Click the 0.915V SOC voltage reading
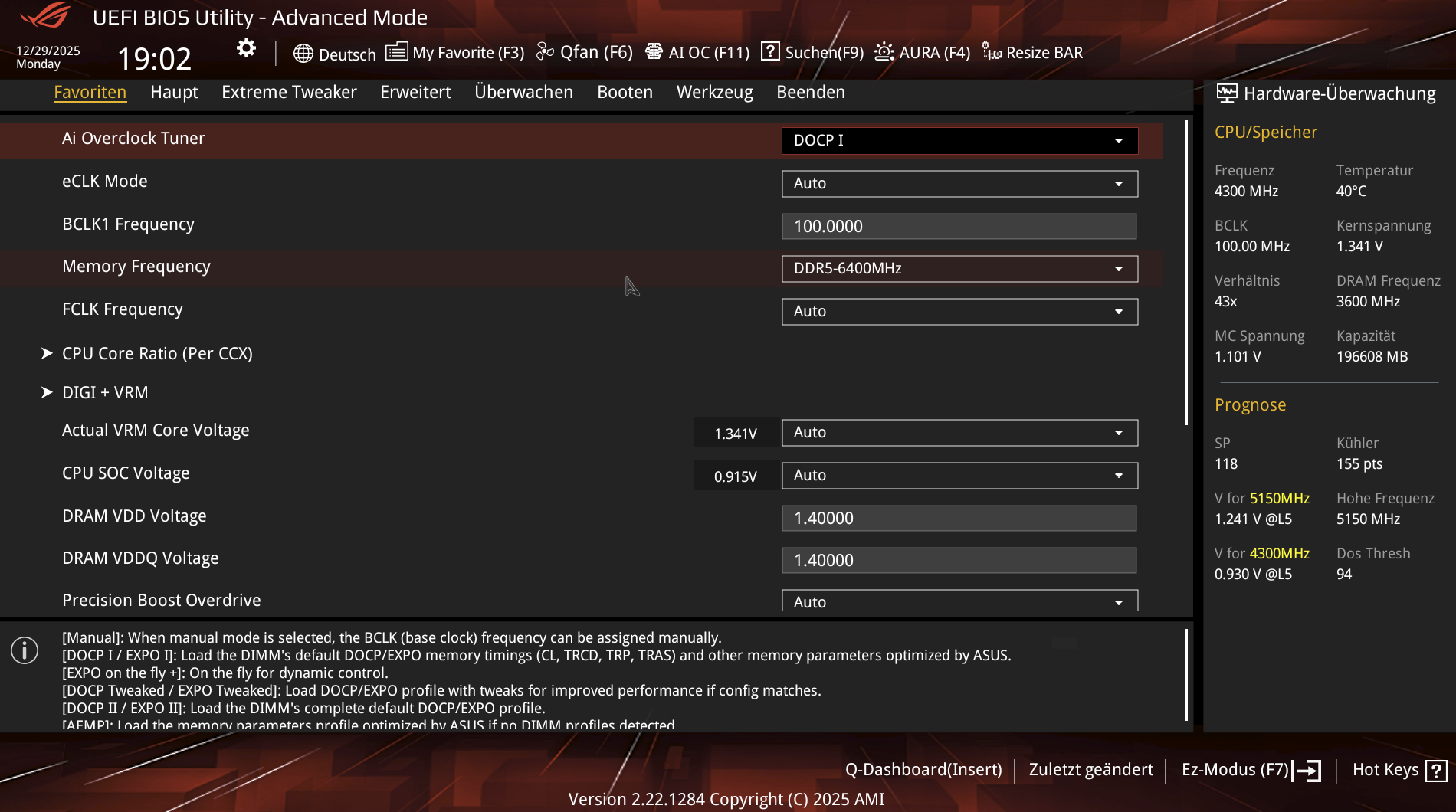The image size is (1456, 812). pyautogui.click(x=736, y=476)
